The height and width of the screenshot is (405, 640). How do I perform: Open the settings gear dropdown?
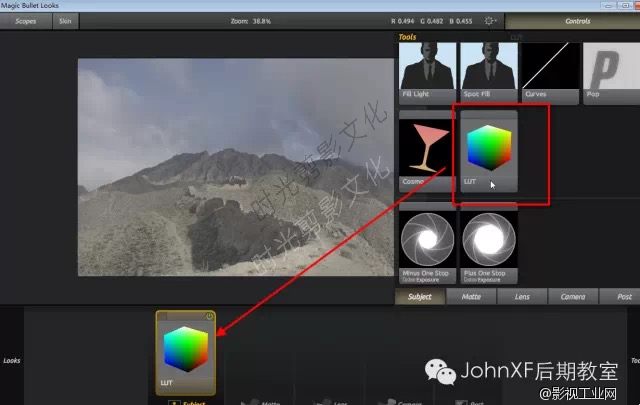pos(490,21)
